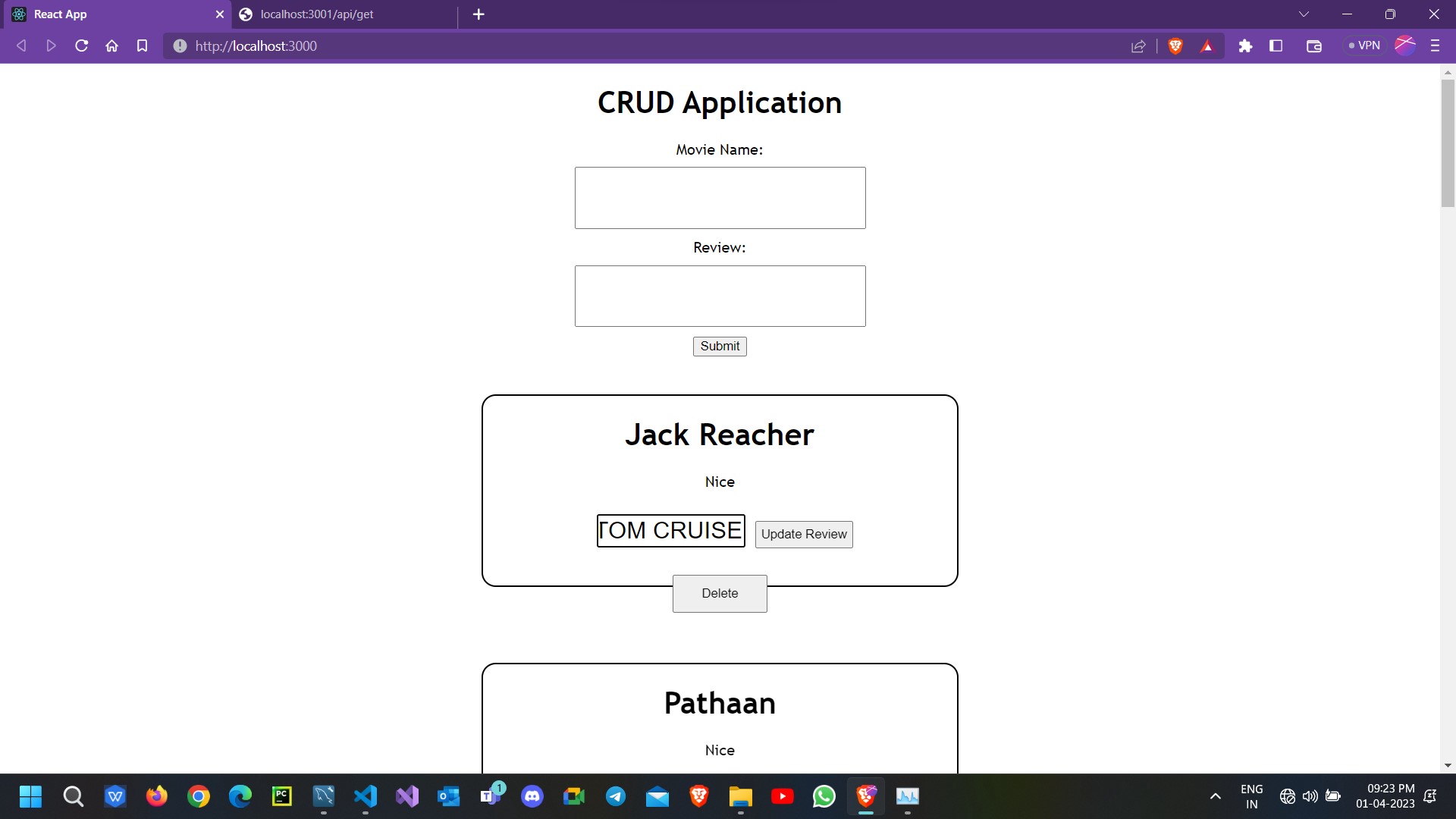
Task: Open a new browser tab
Action: [479, 14]
